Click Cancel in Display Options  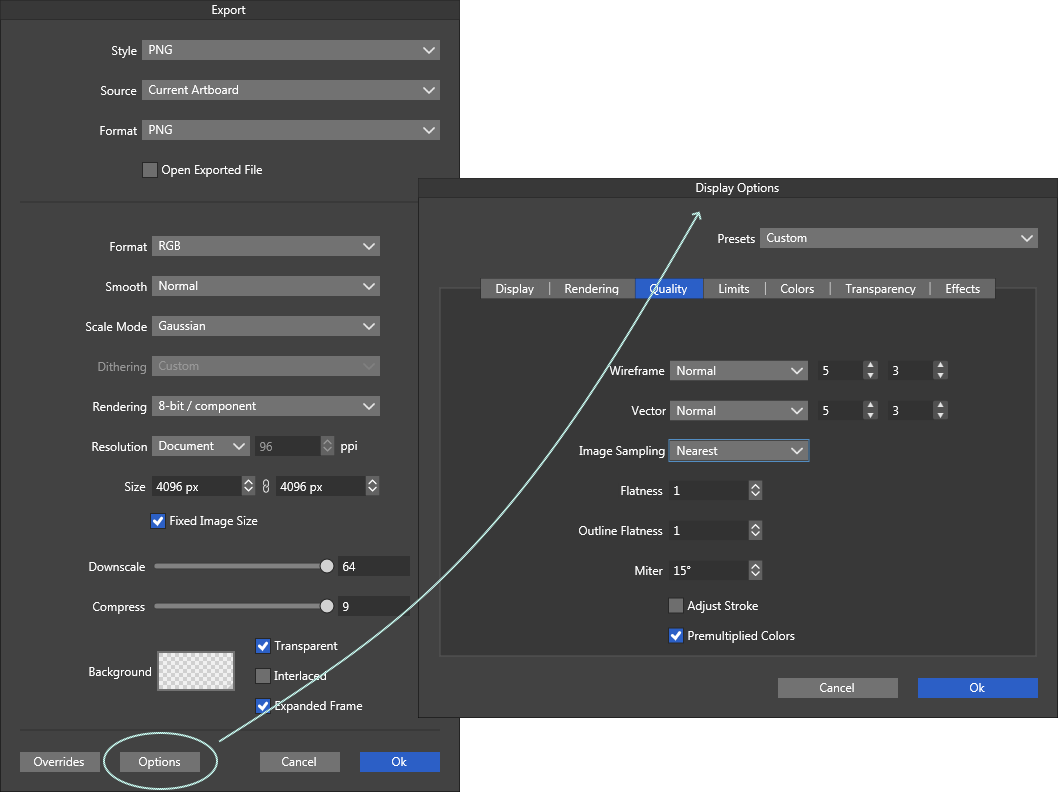tap(837, 687)
